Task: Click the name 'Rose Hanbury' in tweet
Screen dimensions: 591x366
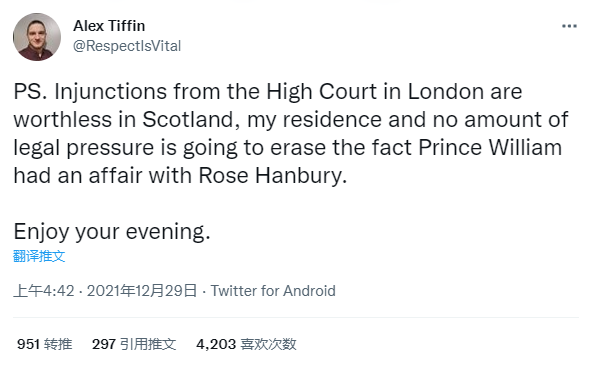Action: [x=273, y=176]
